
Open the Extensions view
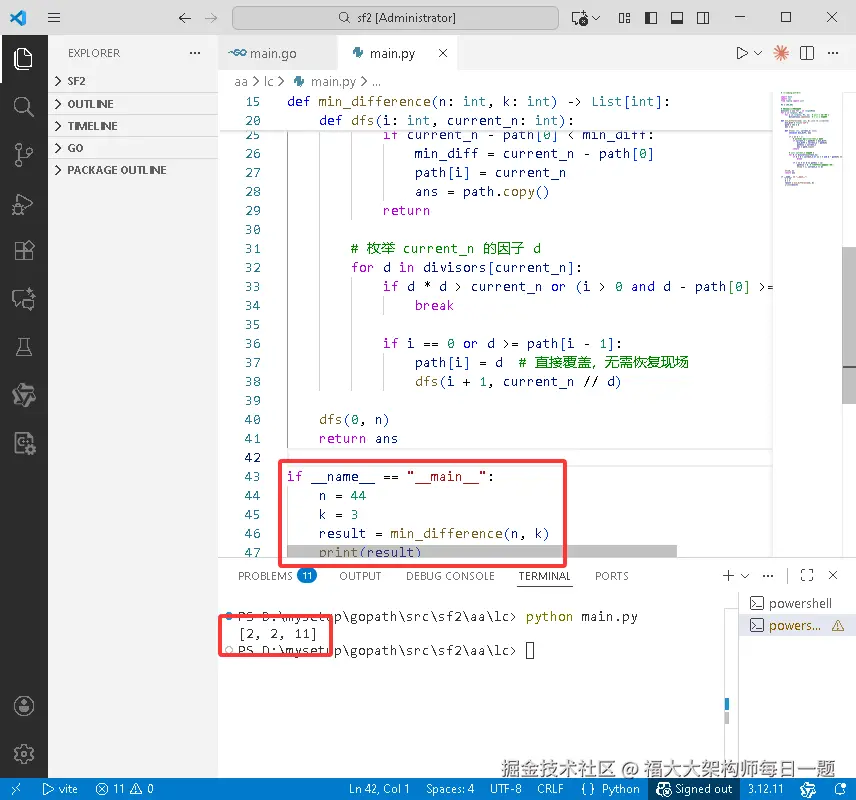click(x=23, y=251)
